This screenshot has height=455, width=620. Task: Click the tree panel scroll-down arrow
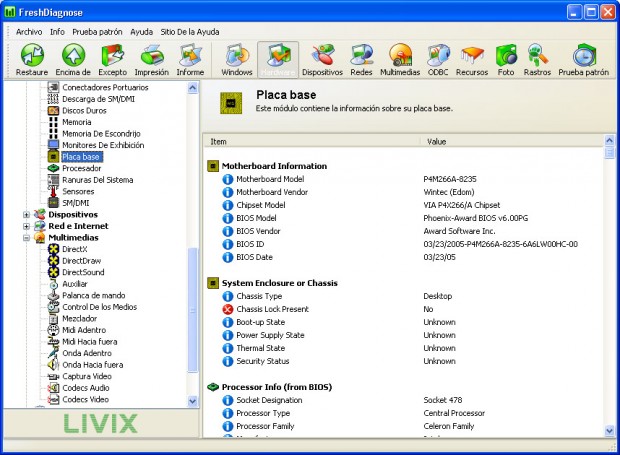[x=193, y=401]
